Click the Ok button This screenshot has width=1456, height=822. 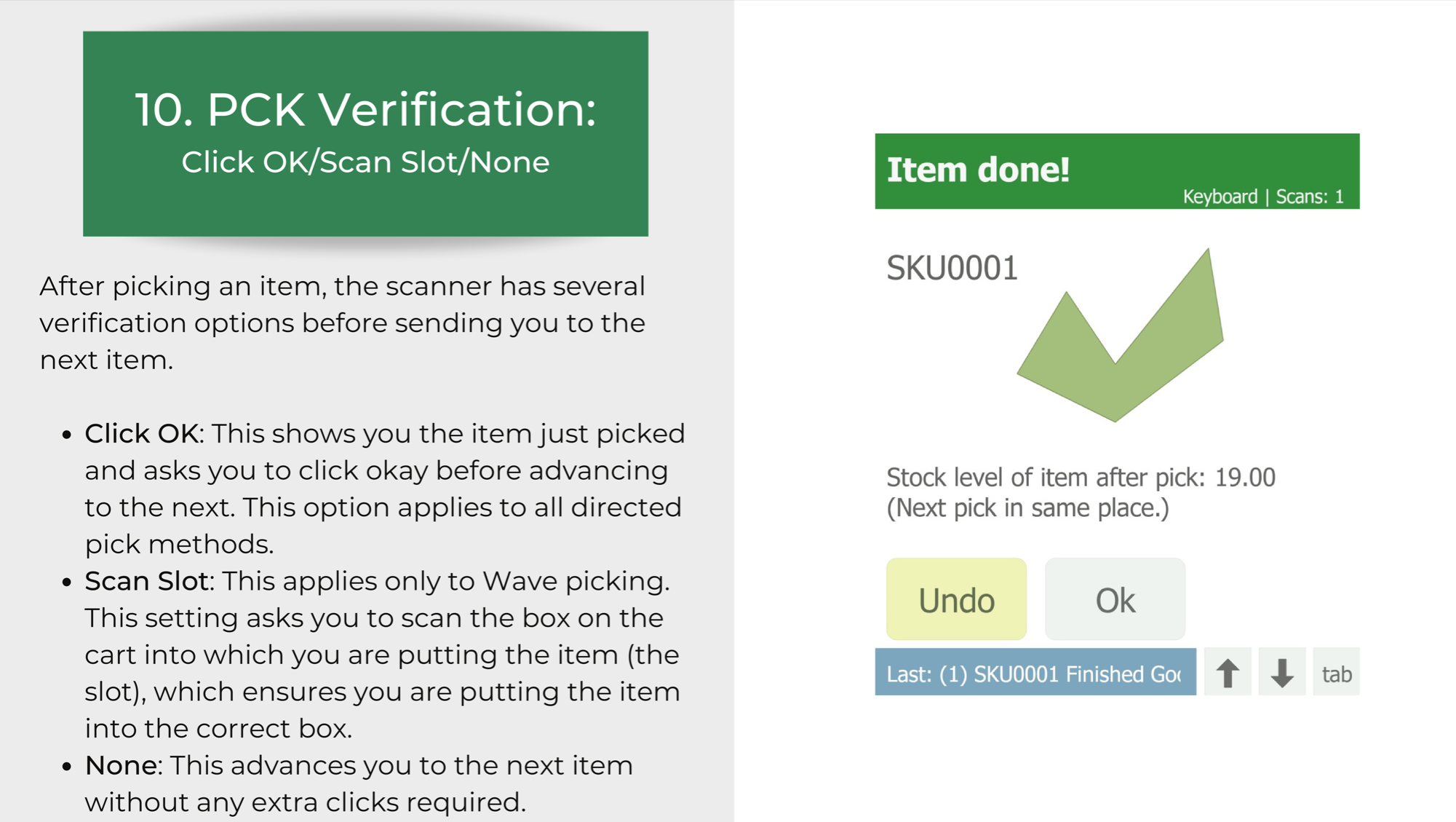click(1115, 599)
